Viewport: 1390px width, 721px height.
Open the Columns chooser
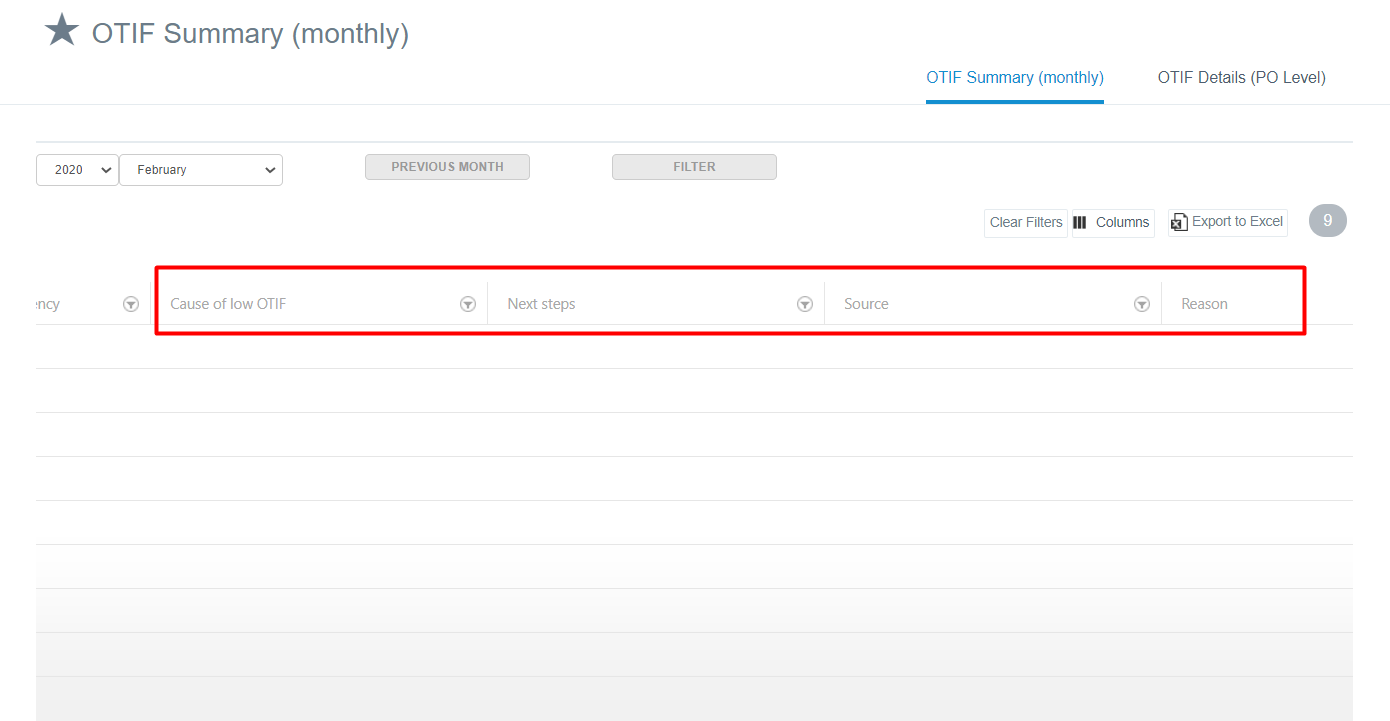[x=1113, y=222]
